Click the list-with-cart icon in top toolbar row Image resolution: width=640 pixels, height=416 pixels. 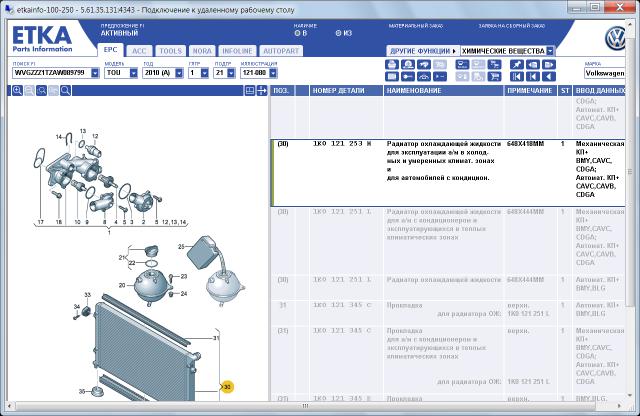coord(495,65)
